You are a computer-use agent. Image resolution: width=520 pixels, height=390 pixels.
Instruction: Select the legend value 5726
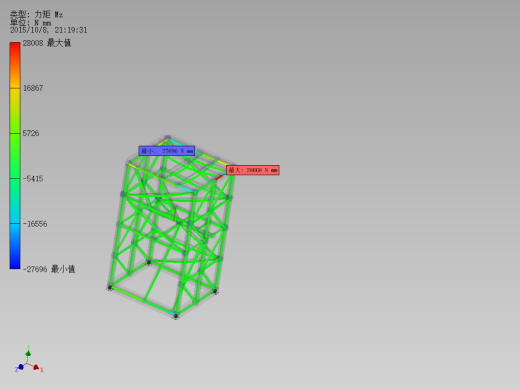click(31, 133)
